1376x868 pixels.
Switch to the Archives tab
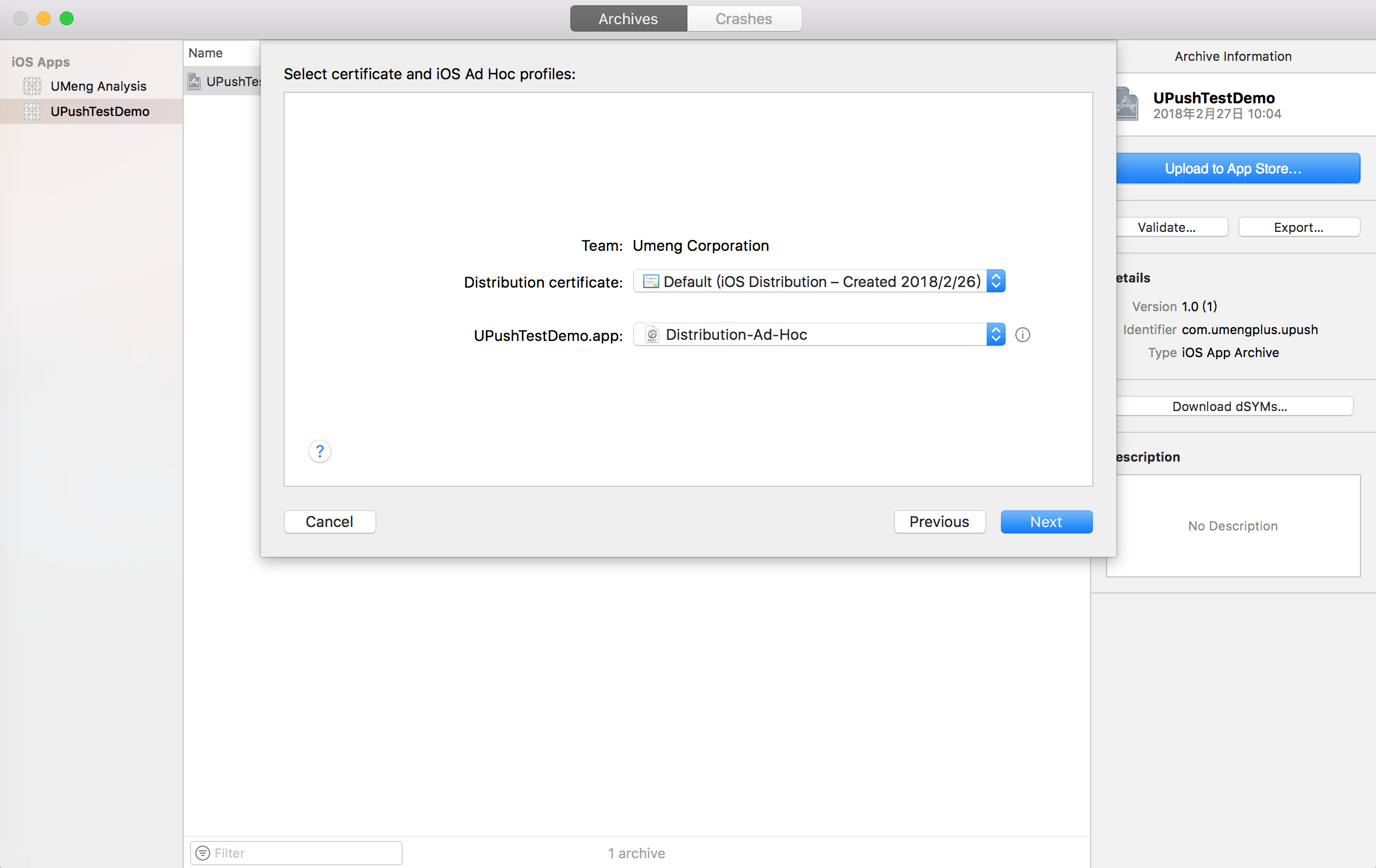pos(628,18)
